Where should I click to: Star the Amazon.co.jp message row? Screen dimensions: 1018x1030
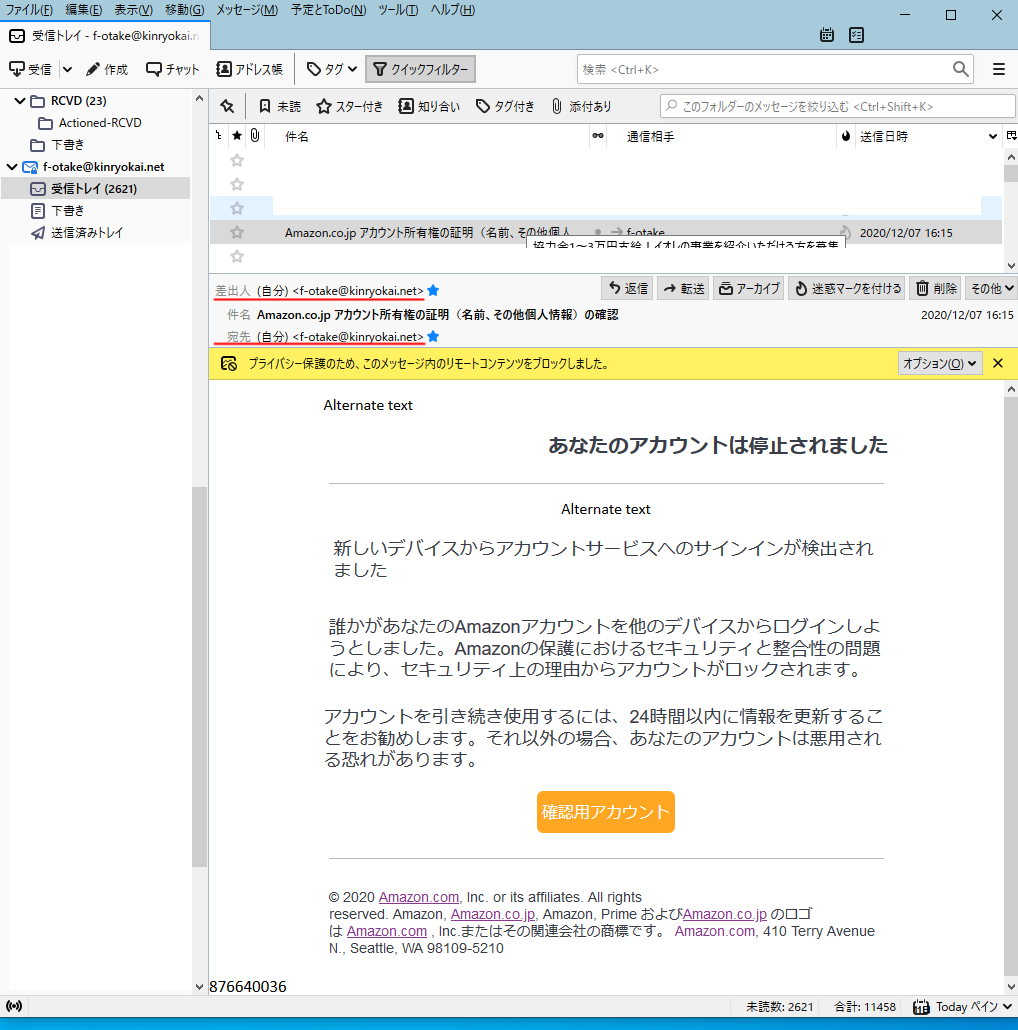(x=237, y=233)
